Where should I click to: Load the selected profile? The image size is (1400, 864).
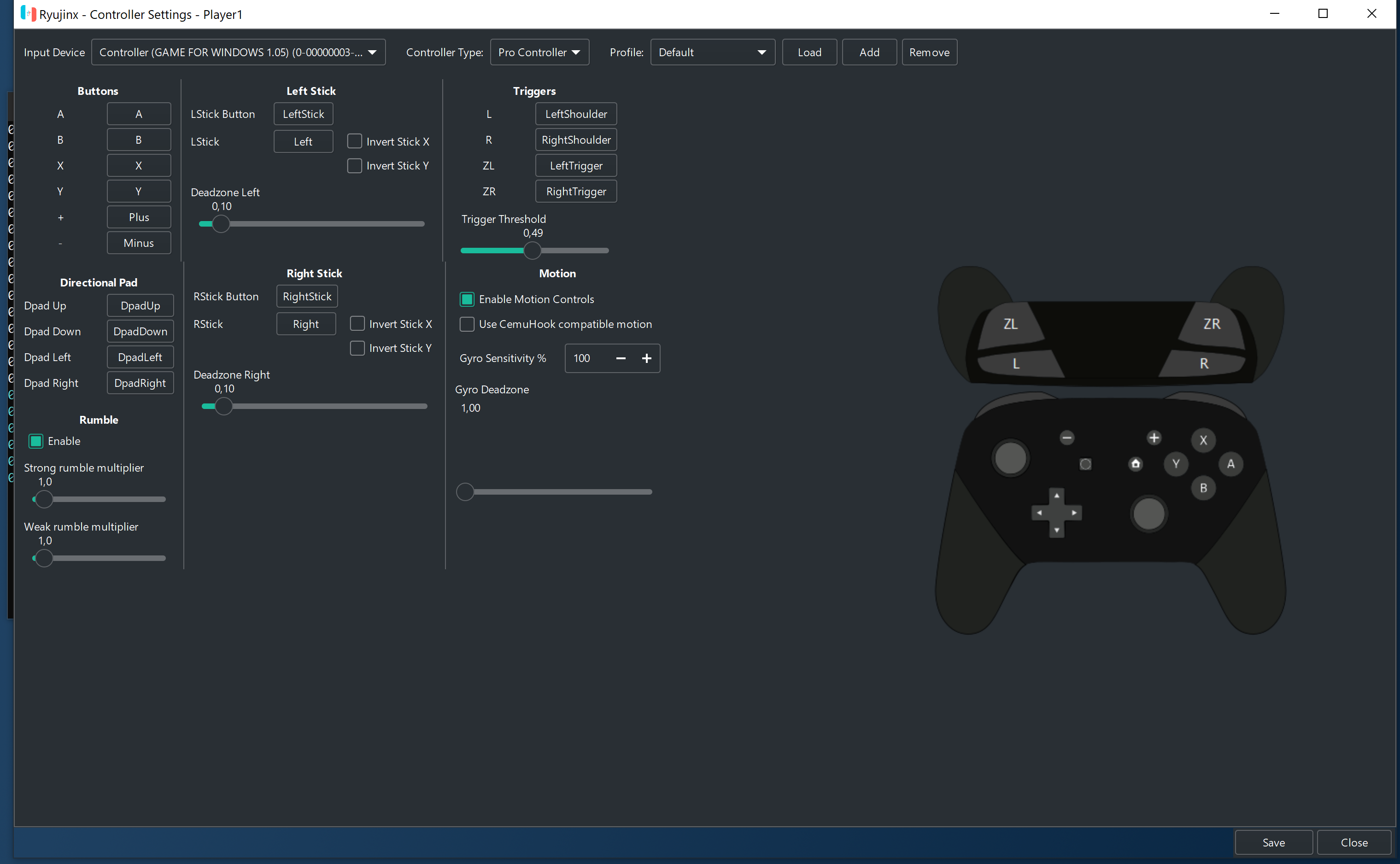click(x=809, y=52)
